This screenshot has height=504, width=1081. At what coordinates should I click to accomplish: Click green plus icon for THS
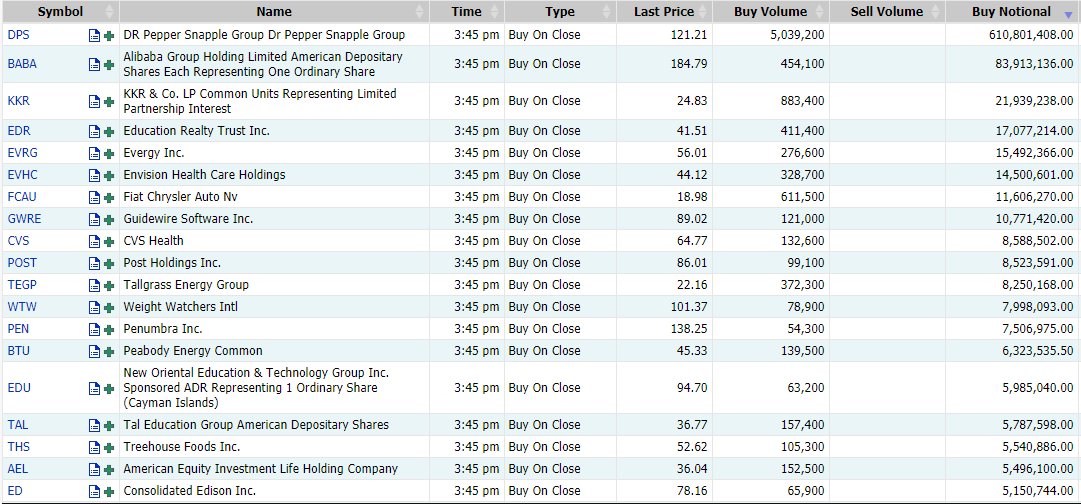(x=109, y=448)
